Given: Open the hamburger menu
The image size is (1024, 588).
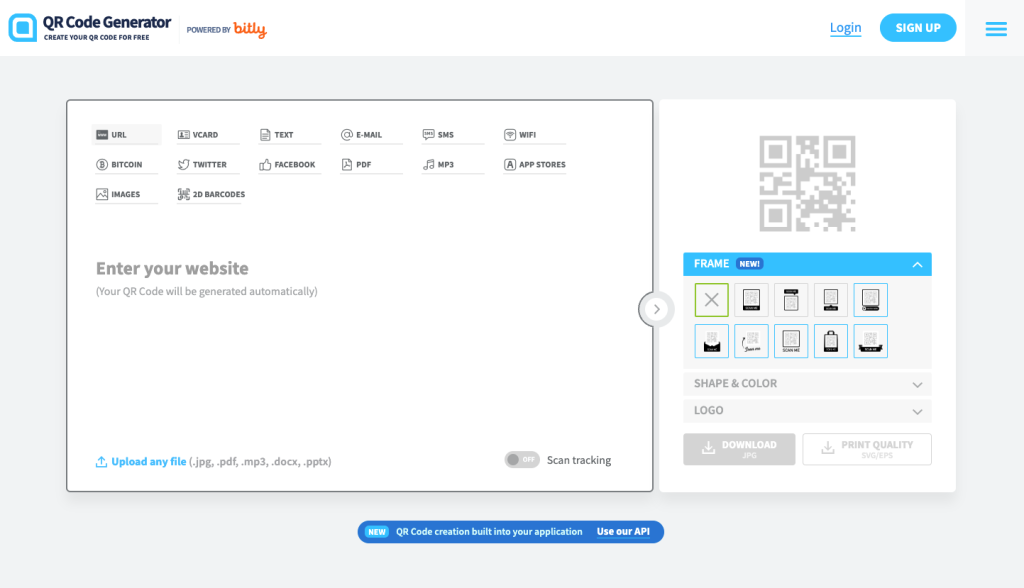Looking at the screenshot, I should point(996,28).
